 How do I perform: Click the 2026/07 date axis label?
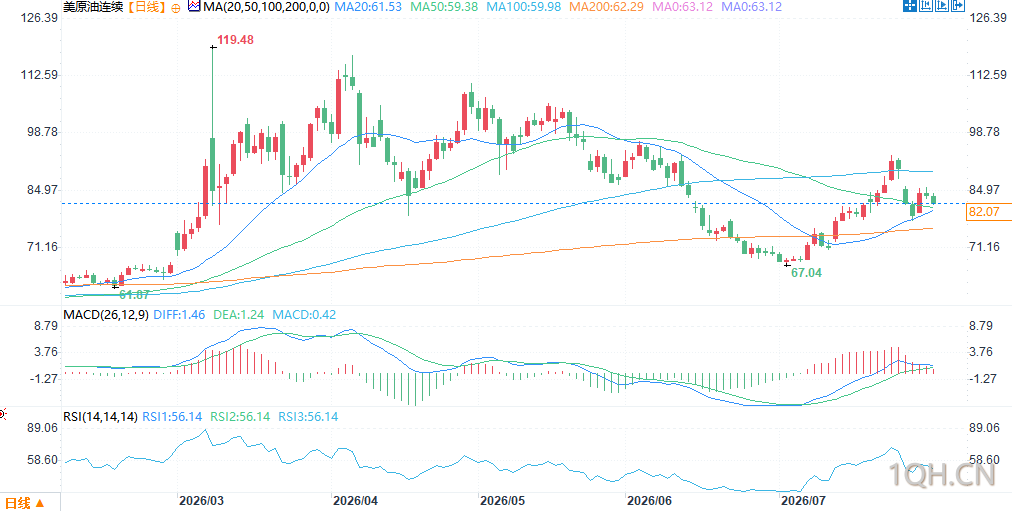(803, 501)
